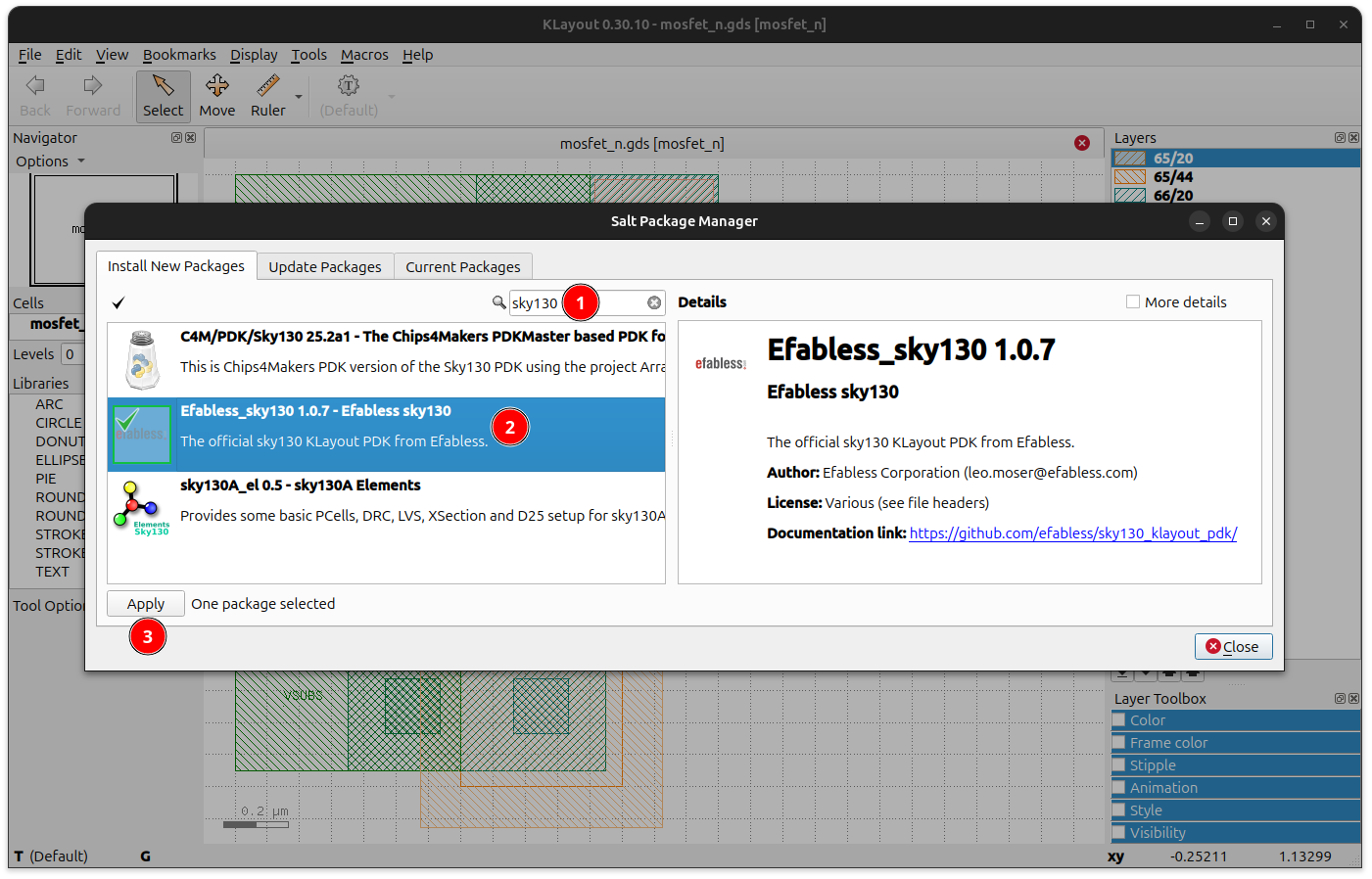Open the View menu
This screenshot has height=879, width=1372.
112,55
